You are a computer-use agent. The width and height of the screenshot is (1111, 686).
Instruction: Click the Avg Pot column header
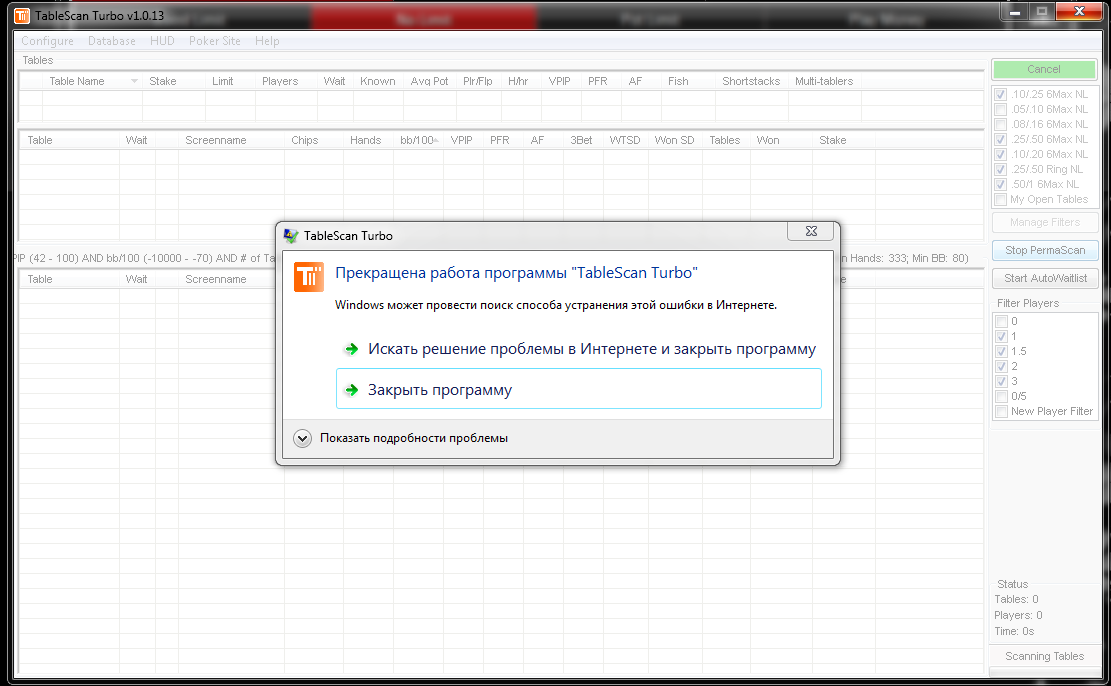pos(429,81)
